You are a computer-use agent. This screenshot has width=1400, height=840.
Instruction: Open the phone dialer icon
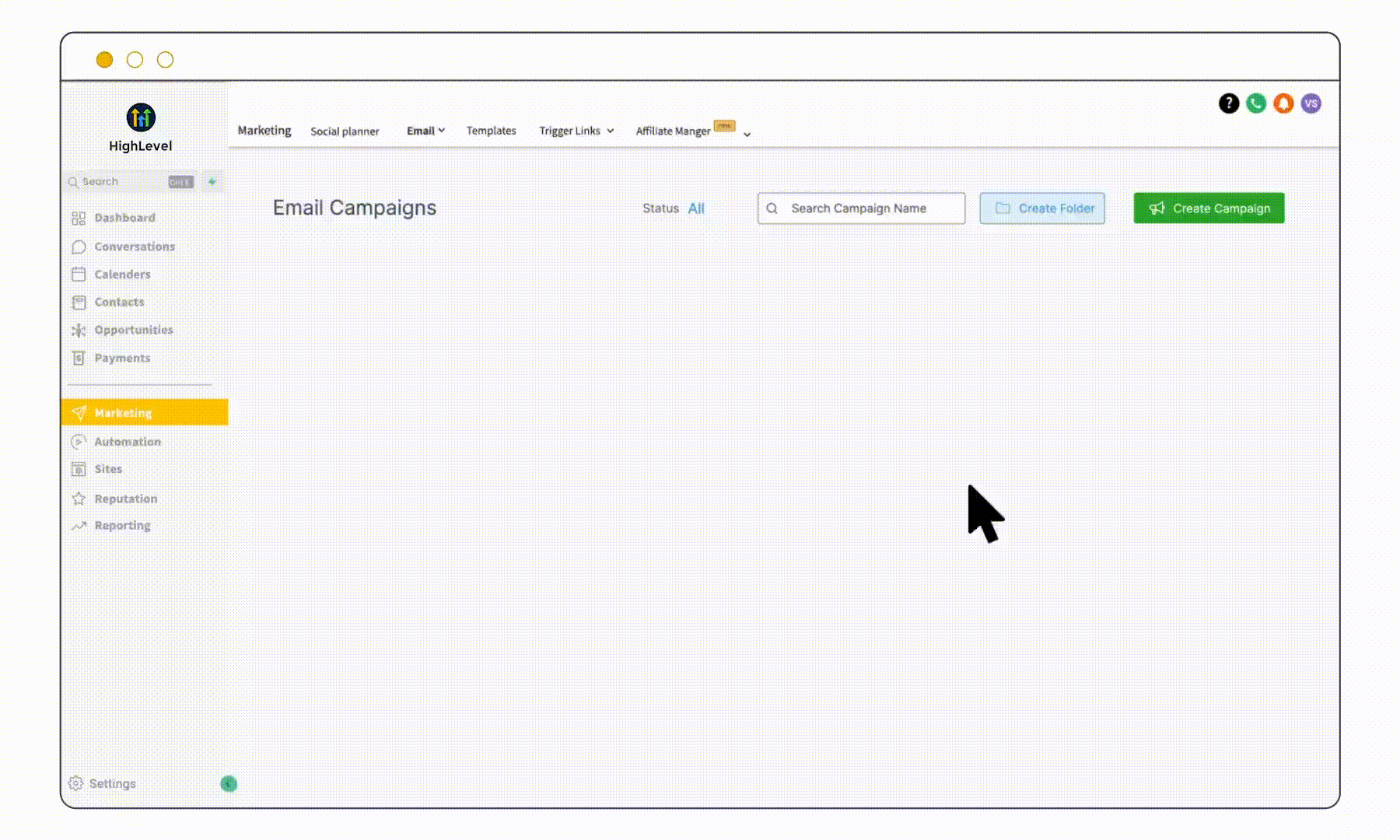point(1255,103)
